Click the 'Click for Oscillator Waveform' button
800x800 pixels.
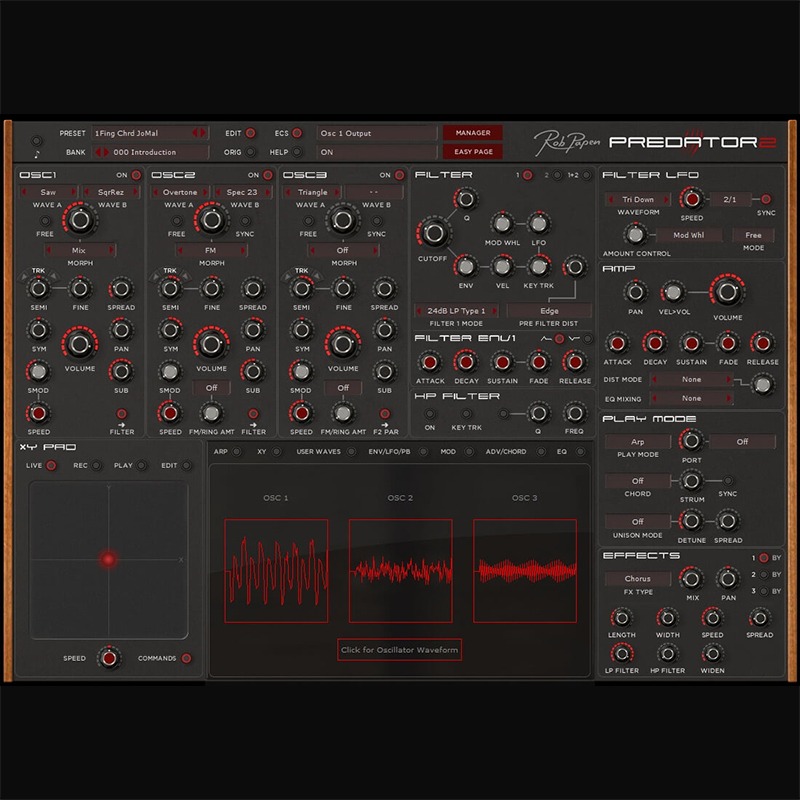point(399,650)
